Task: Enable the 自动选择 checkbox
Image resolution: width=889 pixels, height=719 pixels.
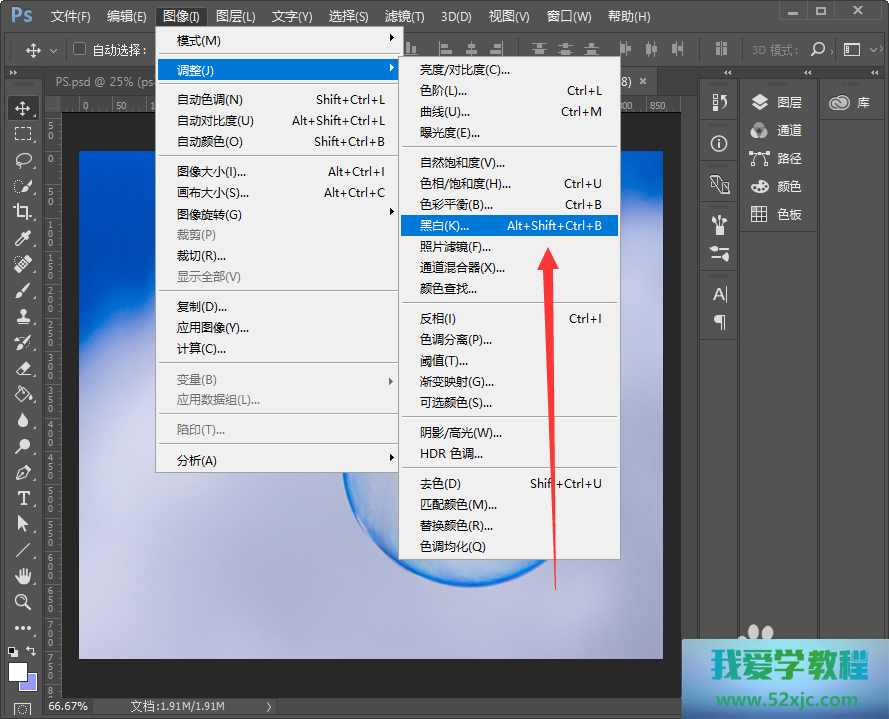Action: point(80,49)
